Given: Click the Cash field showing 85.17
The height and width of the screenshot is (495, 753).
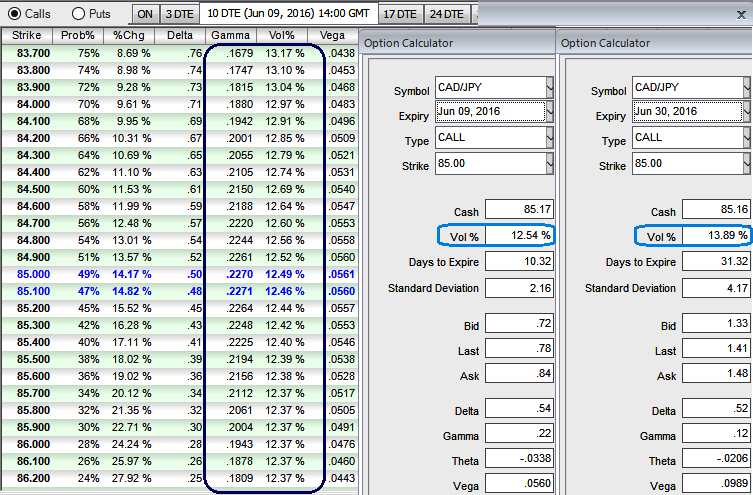Looking at the screenshot, I should click(519, 209).
